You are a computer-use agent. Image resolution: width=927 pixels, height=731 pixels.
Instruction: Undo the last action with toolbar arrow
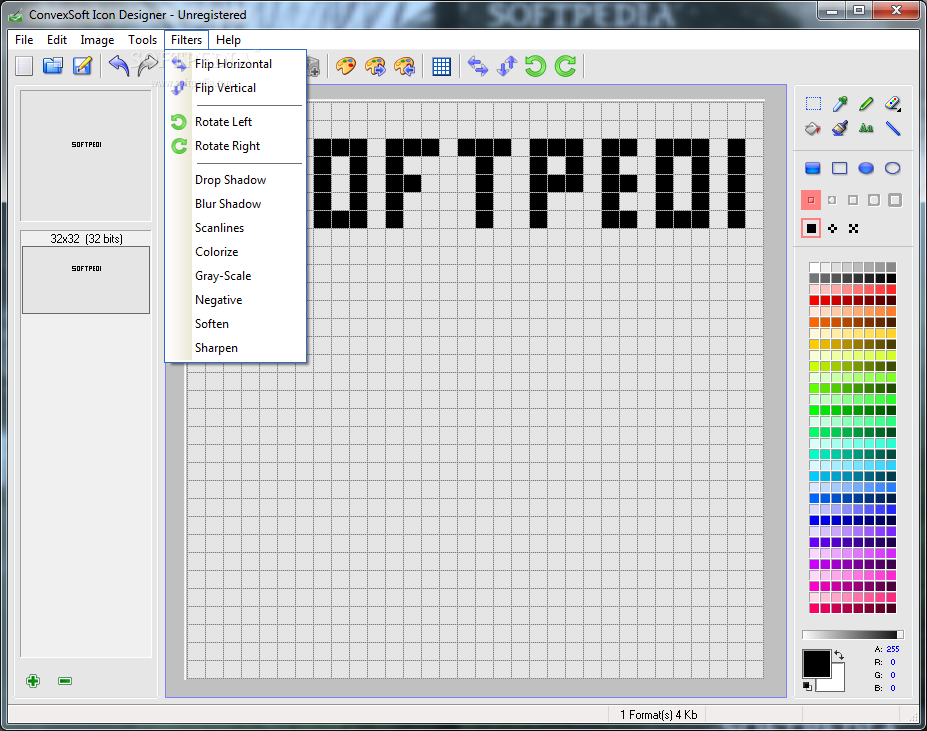click(119, 66)
